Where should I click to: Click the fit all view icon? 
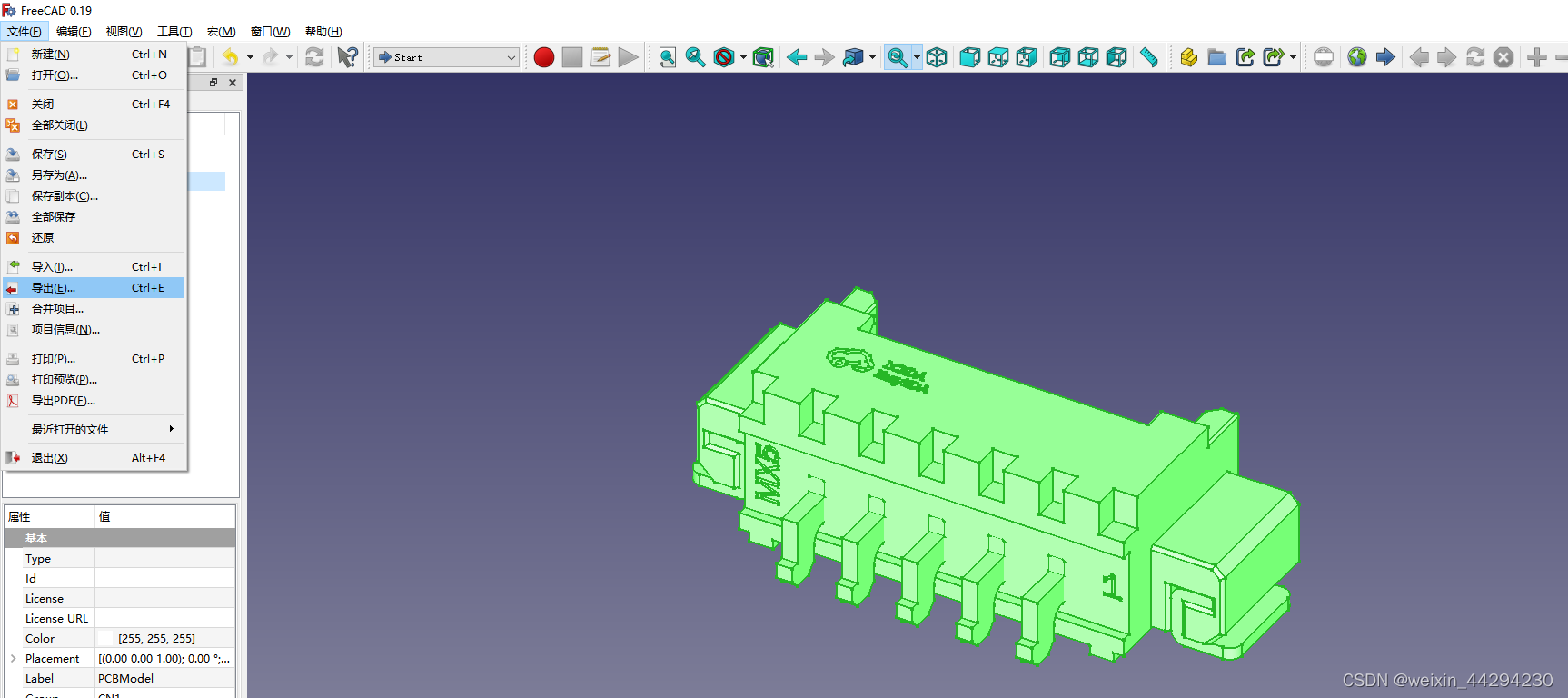tap(668, 57)
